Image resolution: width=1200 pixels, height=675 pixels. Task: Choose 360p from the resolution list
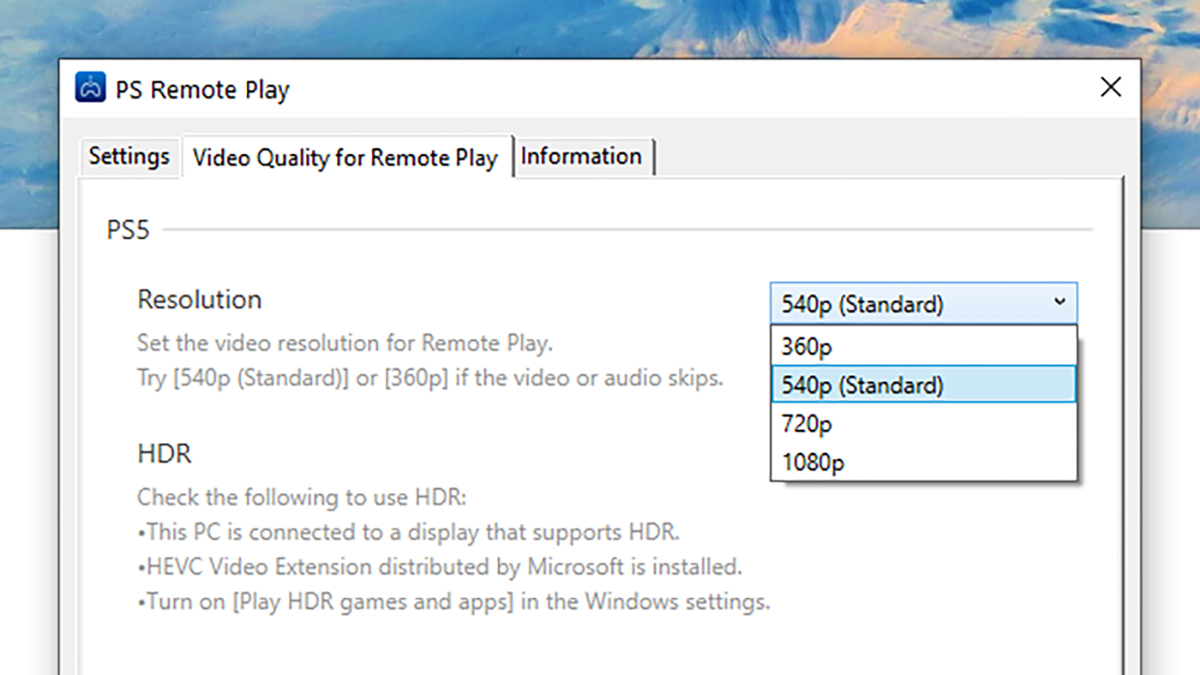coord(924,346)
